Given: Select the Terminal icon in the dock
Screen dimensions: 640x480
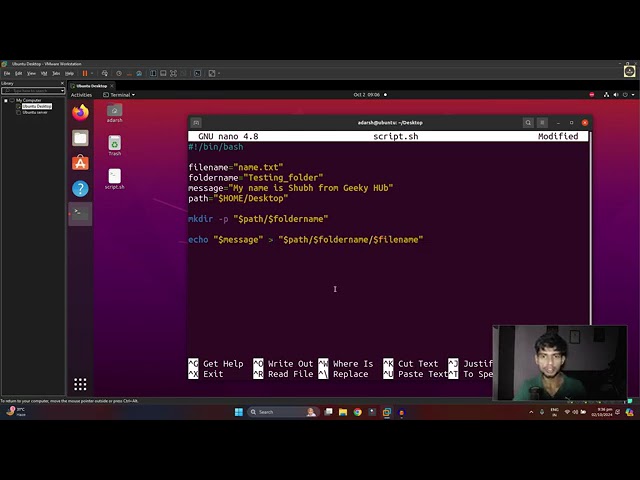Looking at the screenshot, I should (80, 213).
